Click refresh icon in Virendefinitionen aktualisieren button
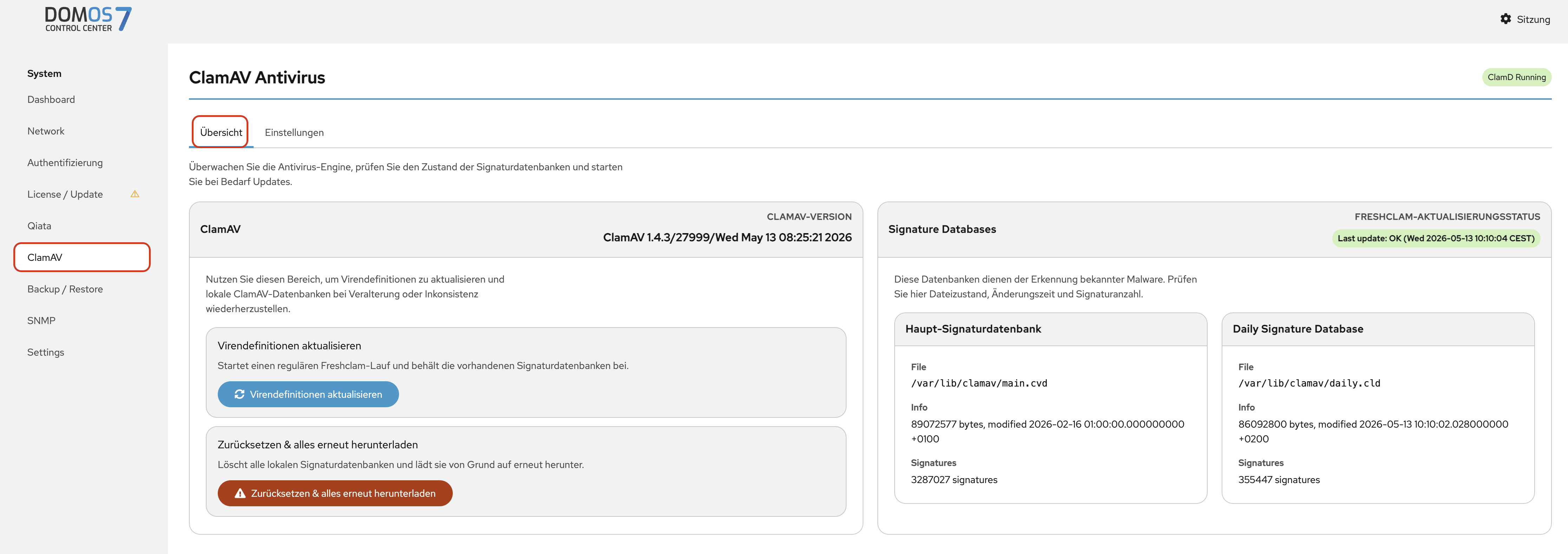1568x554 pixels. click(x=239, y=394)
